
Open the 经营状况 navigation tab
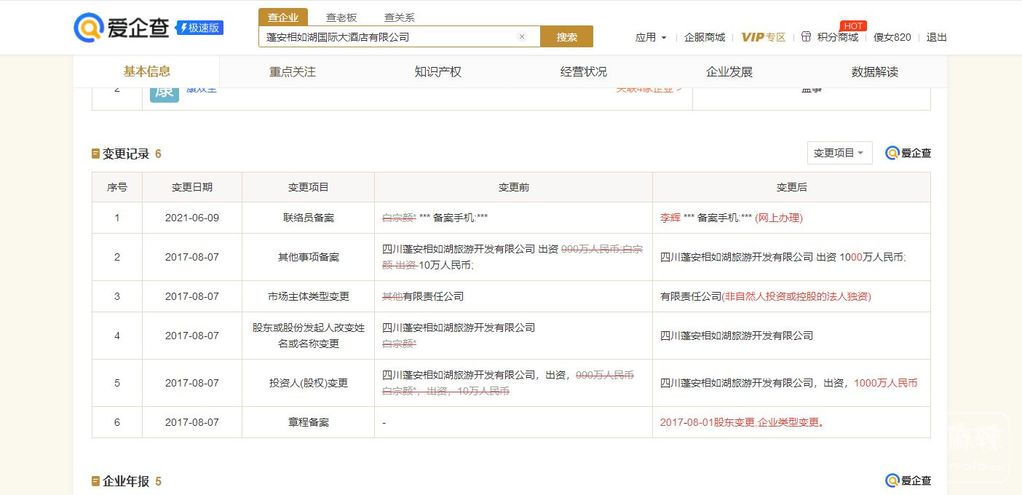[583, 72]
